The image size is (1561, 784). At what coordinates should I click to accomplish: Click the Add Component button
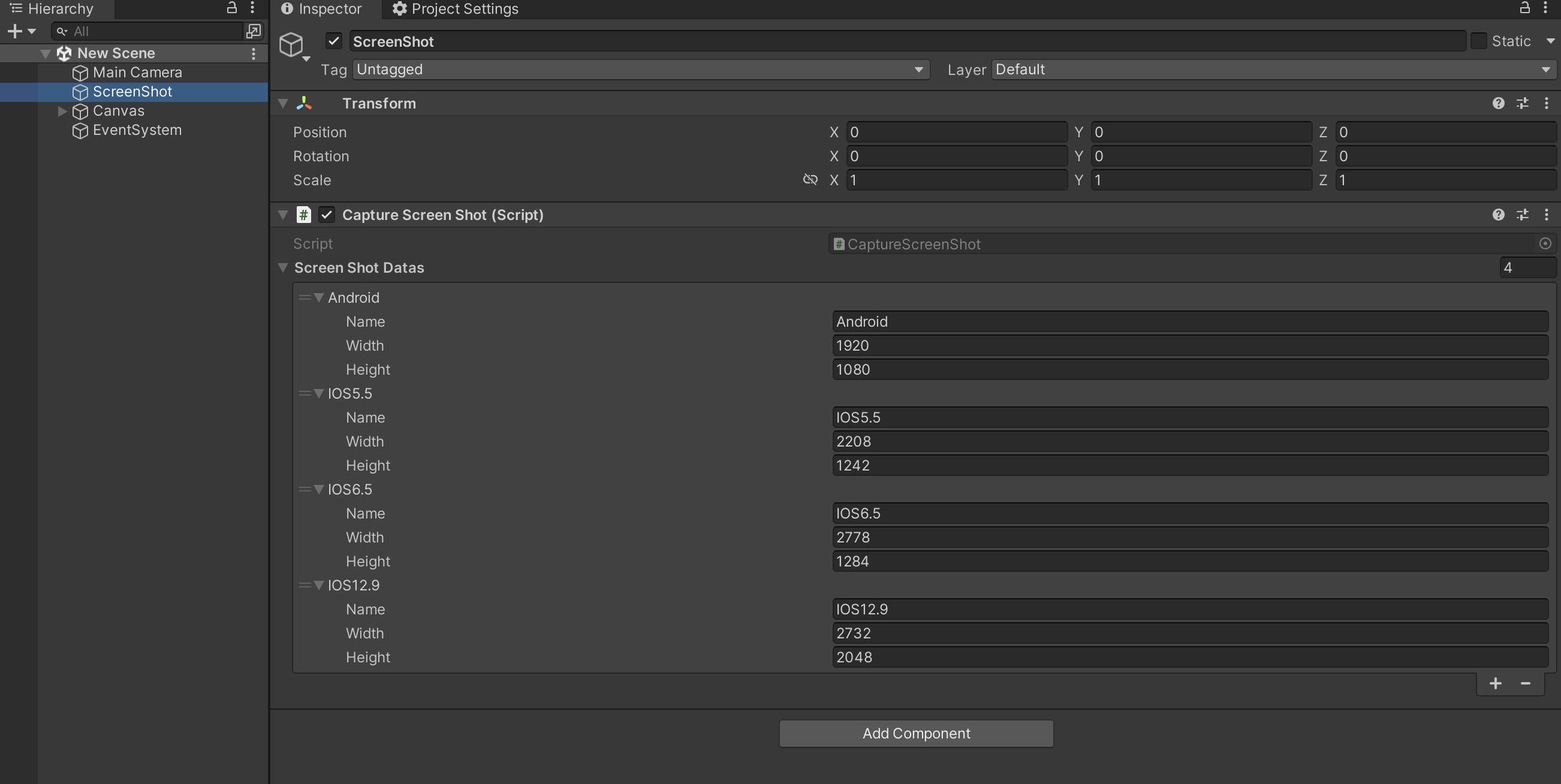(915, 733)
